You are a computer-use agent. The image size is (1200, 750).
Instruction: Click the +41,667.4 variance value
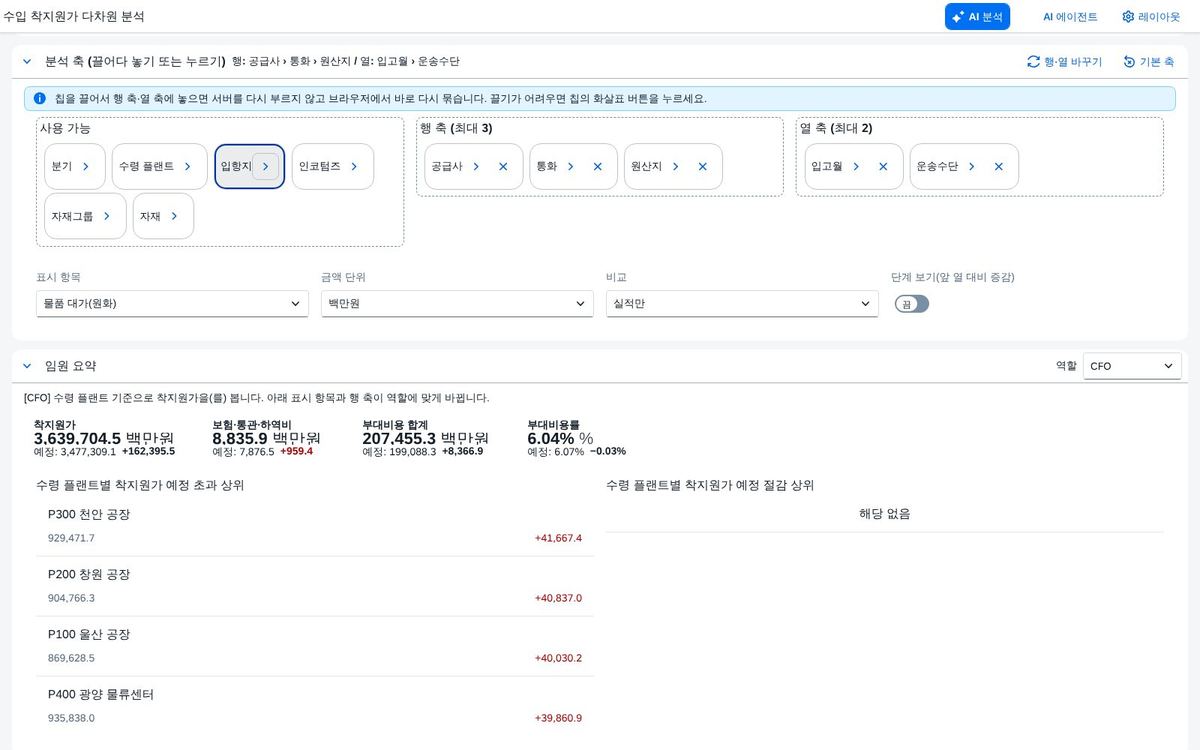tap(558, 538)
